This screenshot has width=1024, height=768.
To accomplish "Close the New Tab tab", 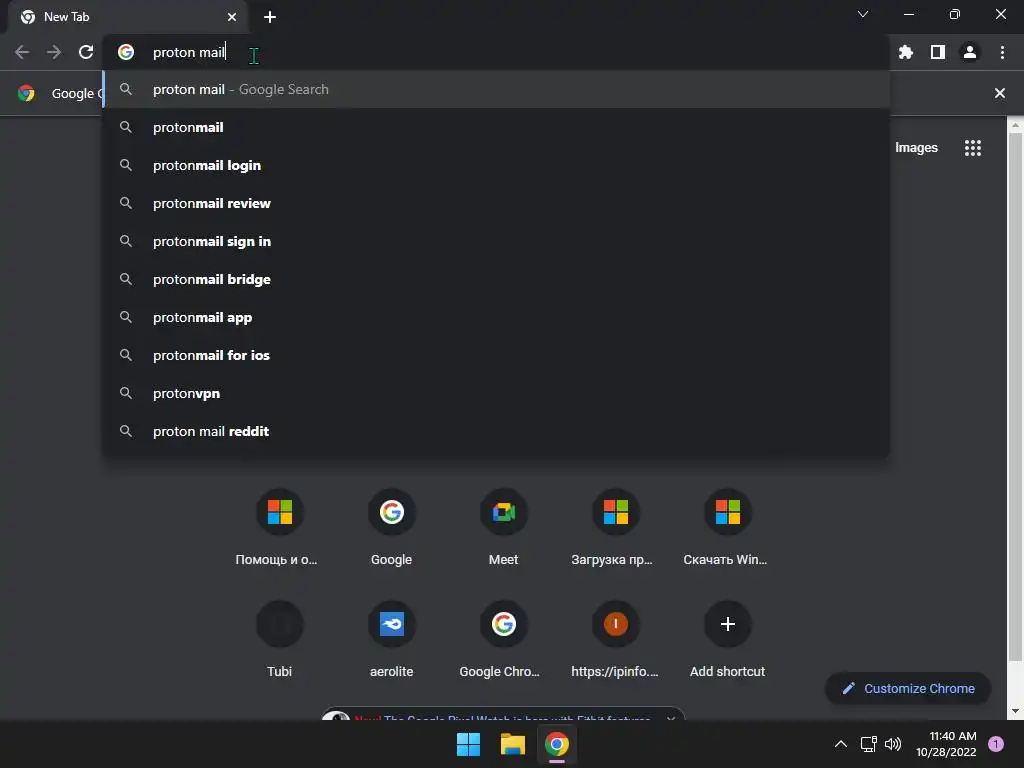I will click(x=232, y=17).
